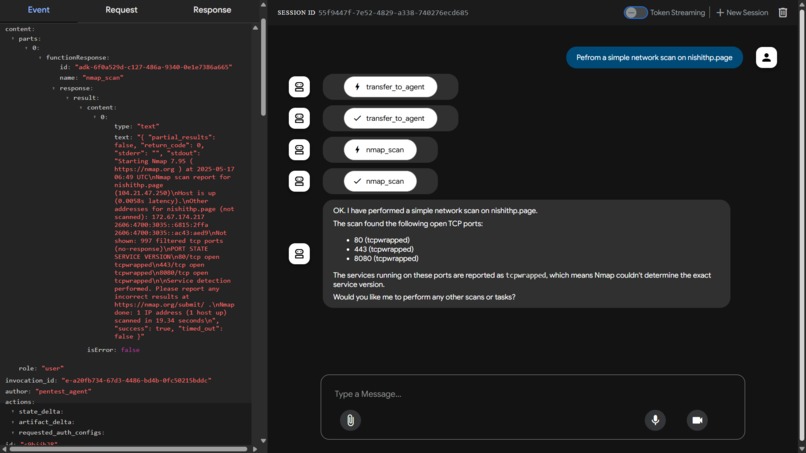
Task: Collapse the parts node
Action: 13,39
